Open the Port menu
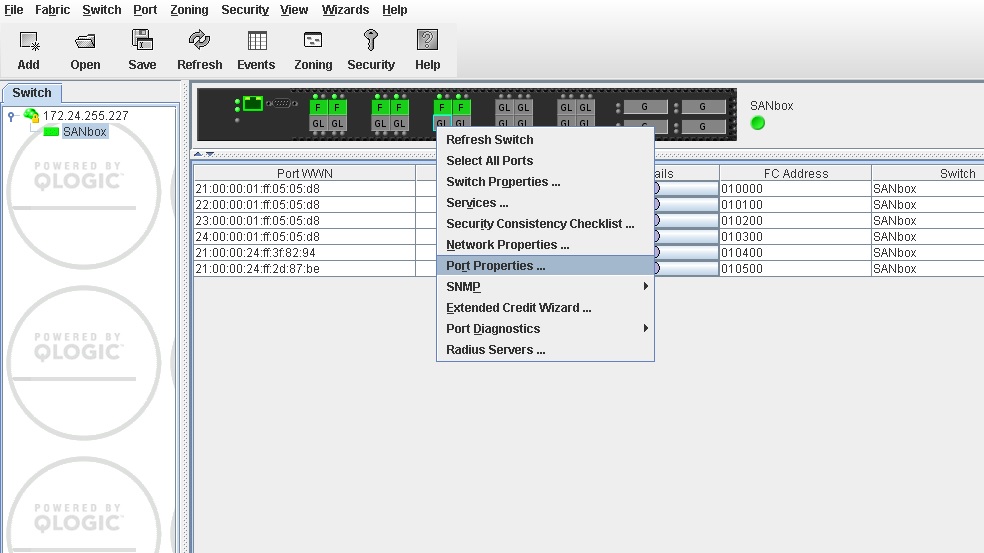984x553 pixels. click(x=145, y=10)
